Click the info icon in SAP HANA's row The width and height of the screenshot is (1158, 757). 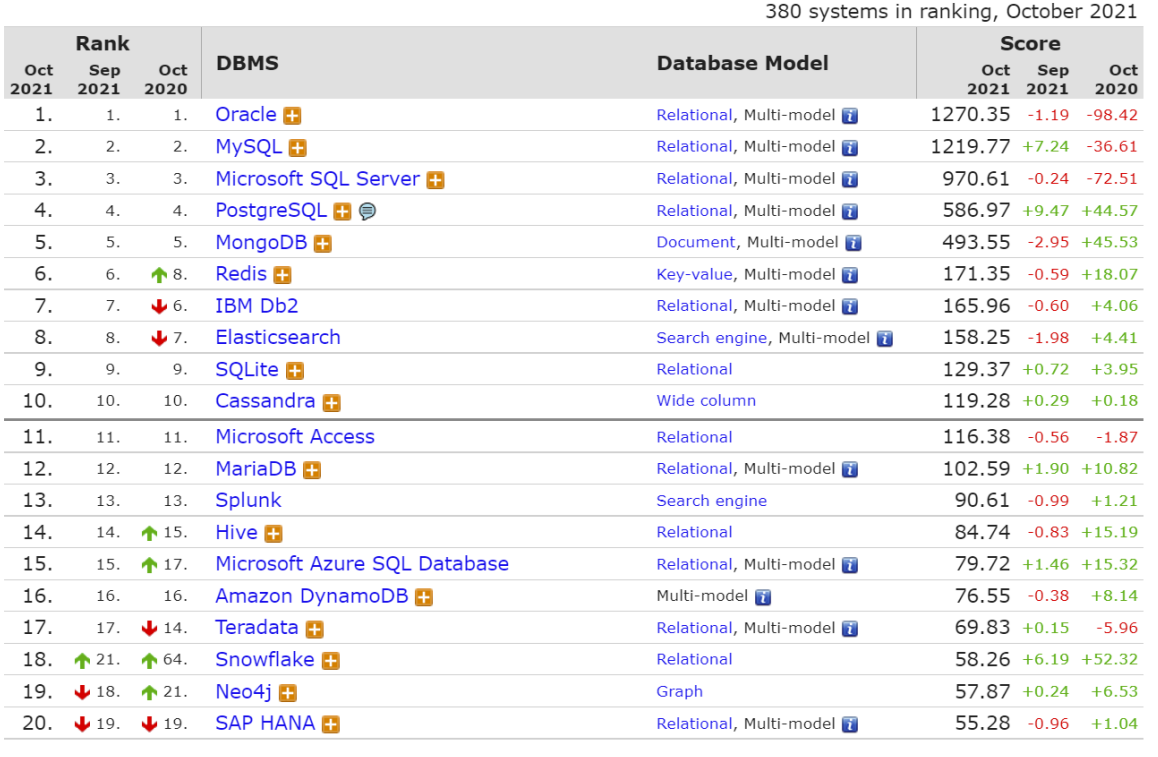coord(850,725)
